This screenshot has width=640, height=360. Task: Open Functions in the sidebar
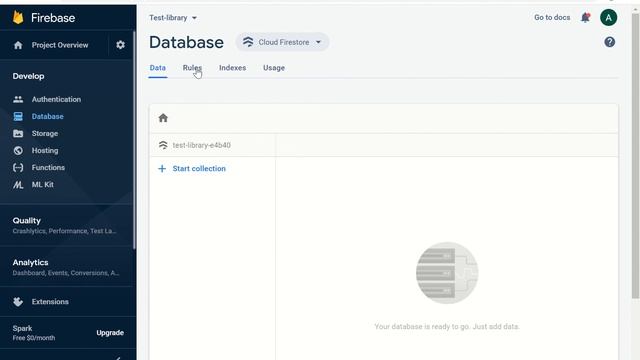[48, 167]
